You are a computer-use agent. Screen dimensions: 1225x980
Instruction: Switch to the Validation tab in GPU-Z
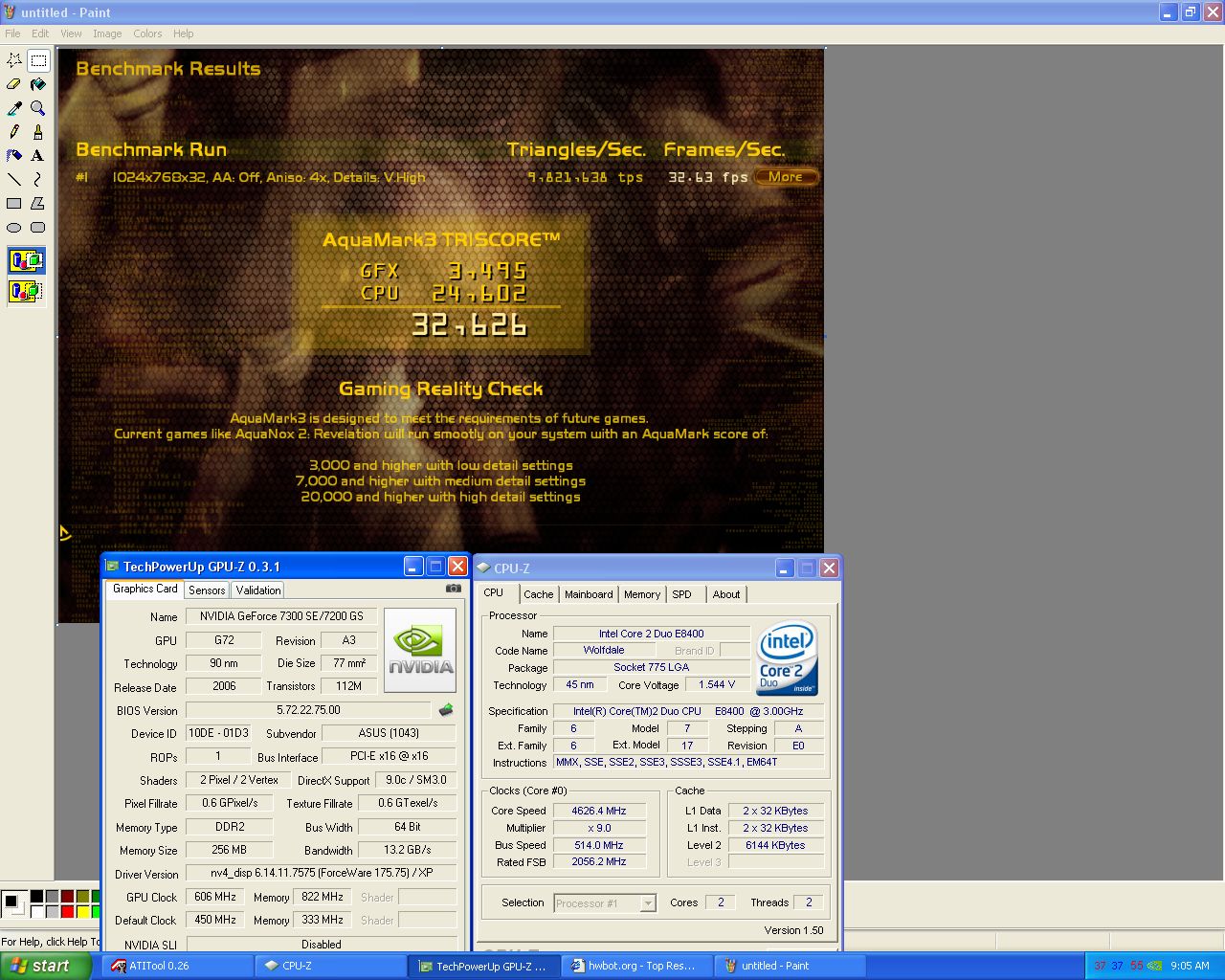[258, 590]
